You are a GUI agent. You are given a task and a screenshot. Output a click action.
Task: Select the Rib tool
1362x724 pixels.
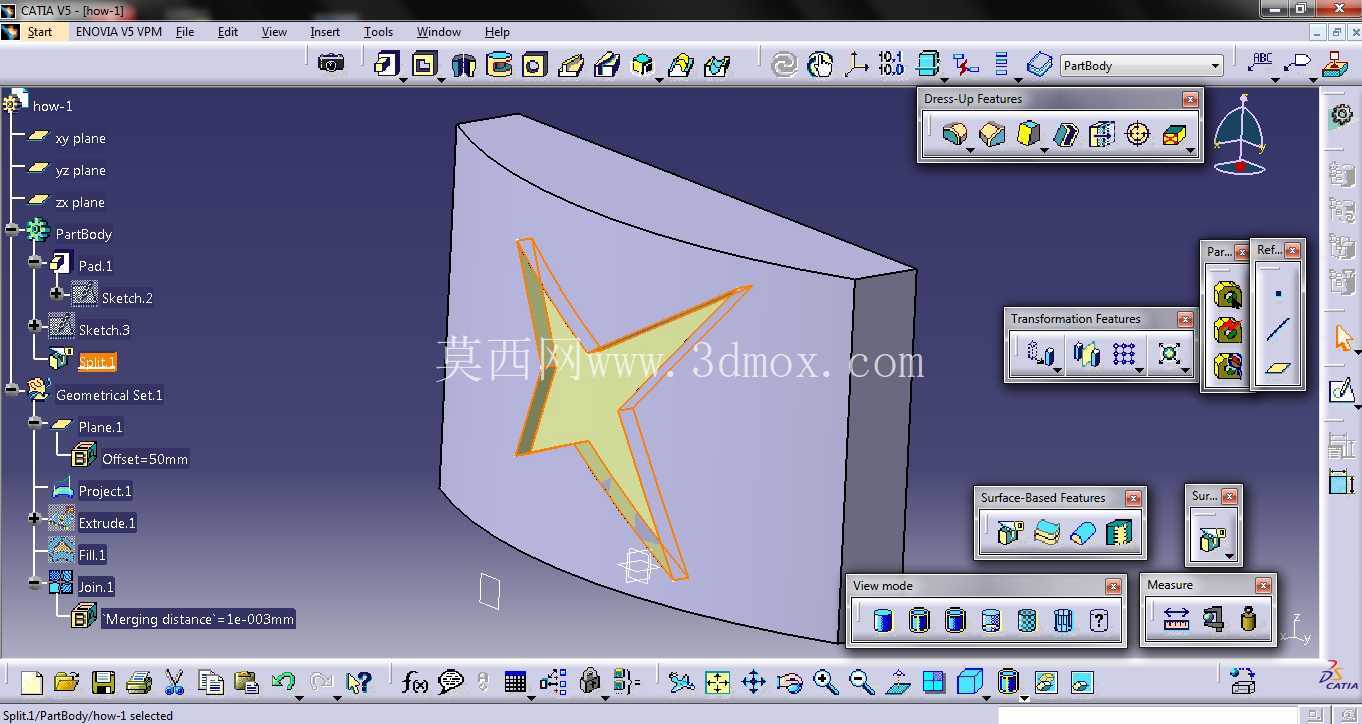click(x=571, y=65)
